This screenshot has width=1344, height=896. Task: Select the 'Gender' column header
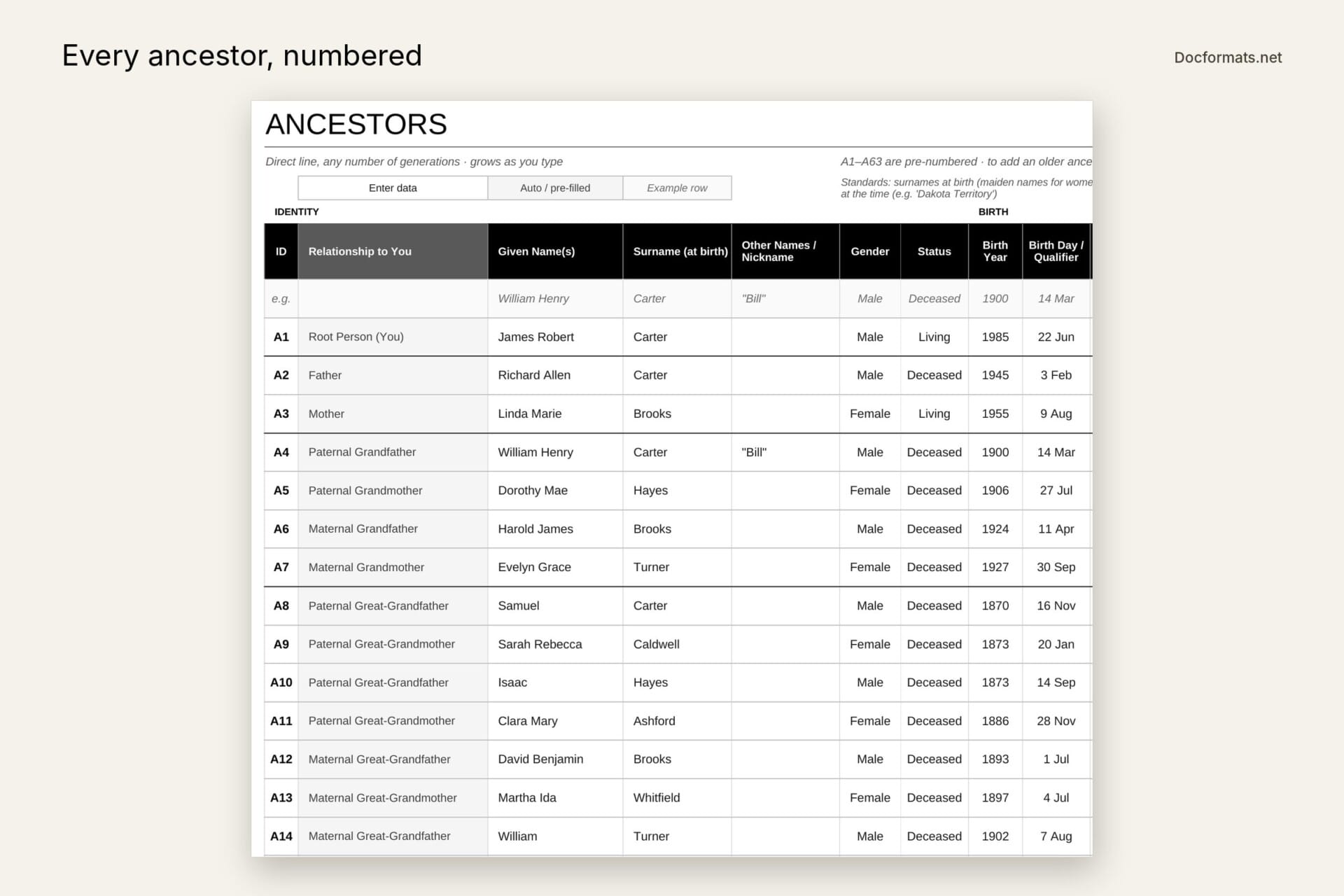[870, 251]
